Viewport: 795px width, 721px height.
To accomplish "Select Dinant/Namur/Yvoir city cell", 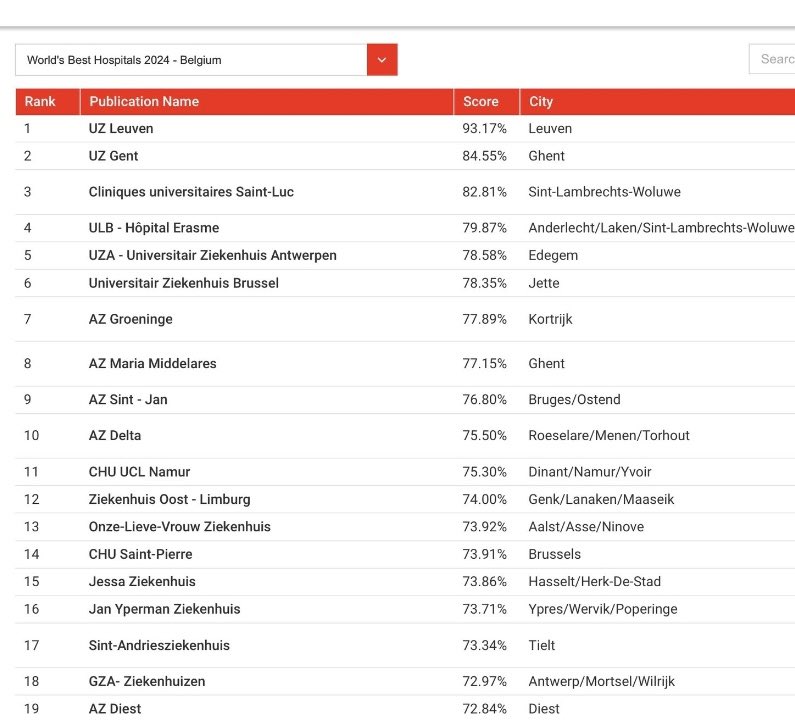I will coord(590,472).
